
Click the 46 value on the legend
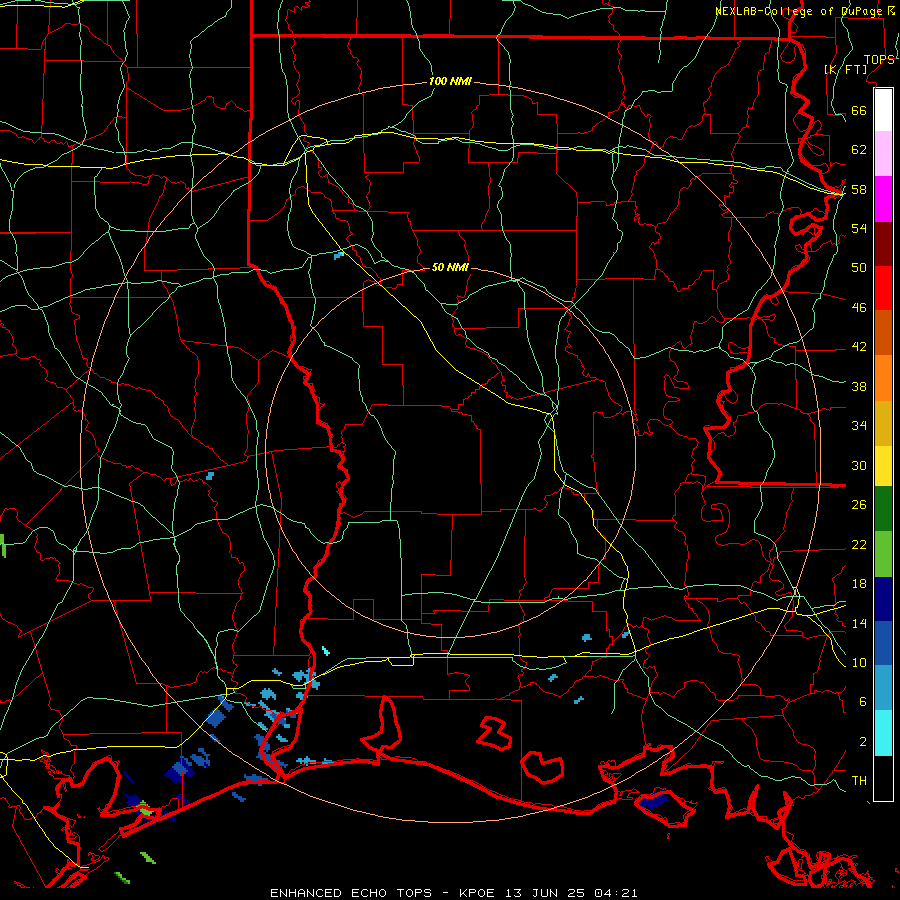[x=859, y=308]
